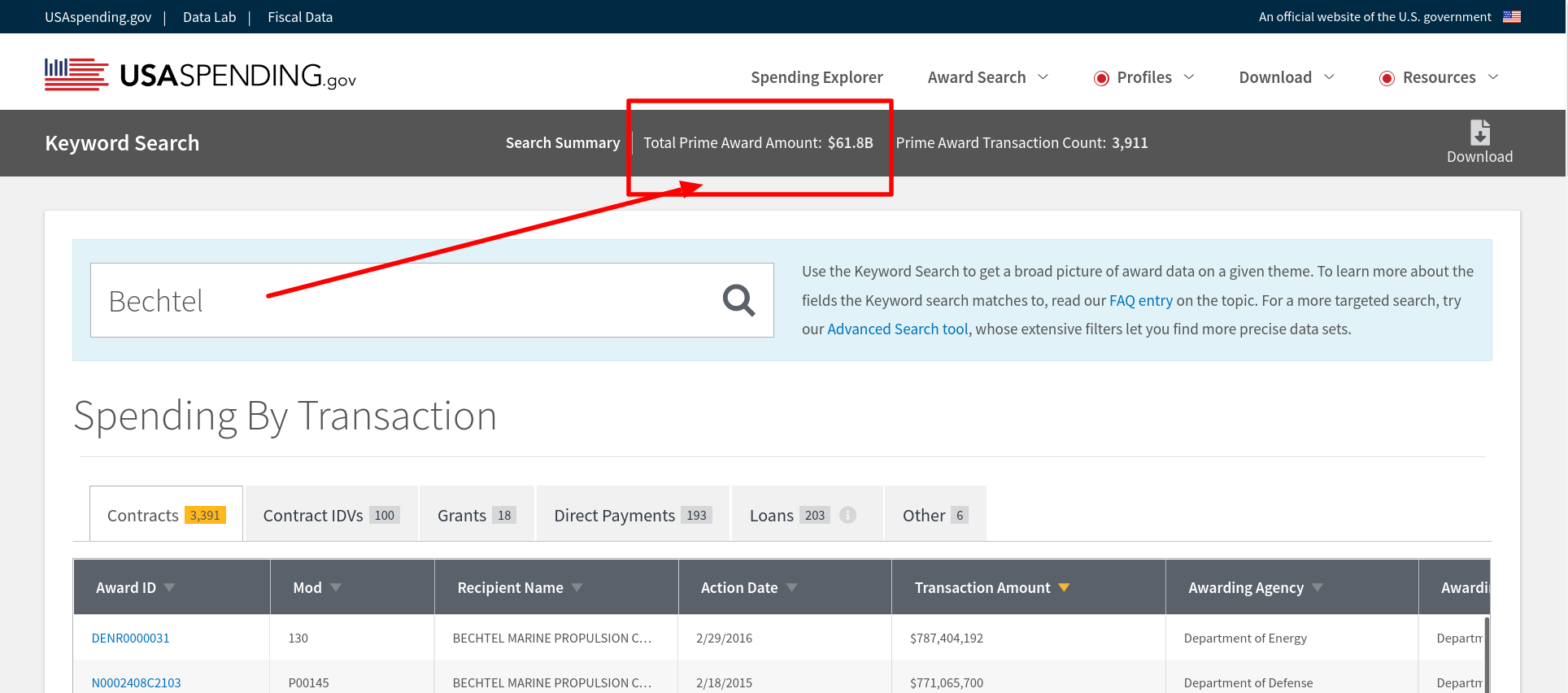
Task: Click Department of Energy cell
Action: 1245,638
